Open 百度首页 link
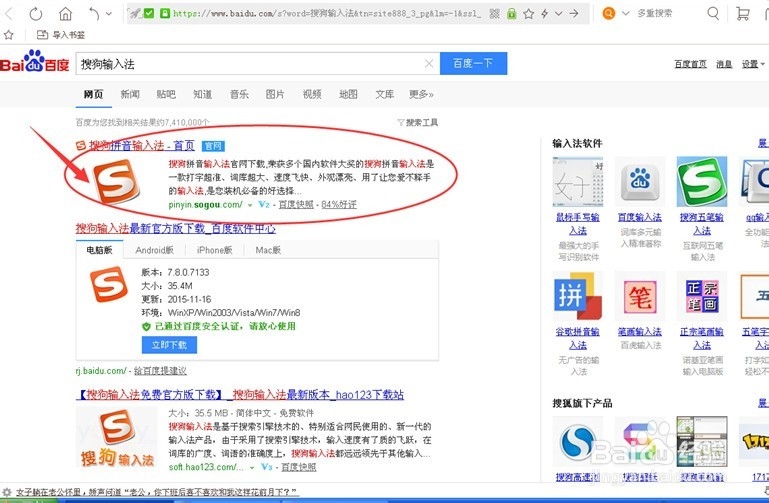Viewport: 769px width, 503px height. click(x=691, y=64)
